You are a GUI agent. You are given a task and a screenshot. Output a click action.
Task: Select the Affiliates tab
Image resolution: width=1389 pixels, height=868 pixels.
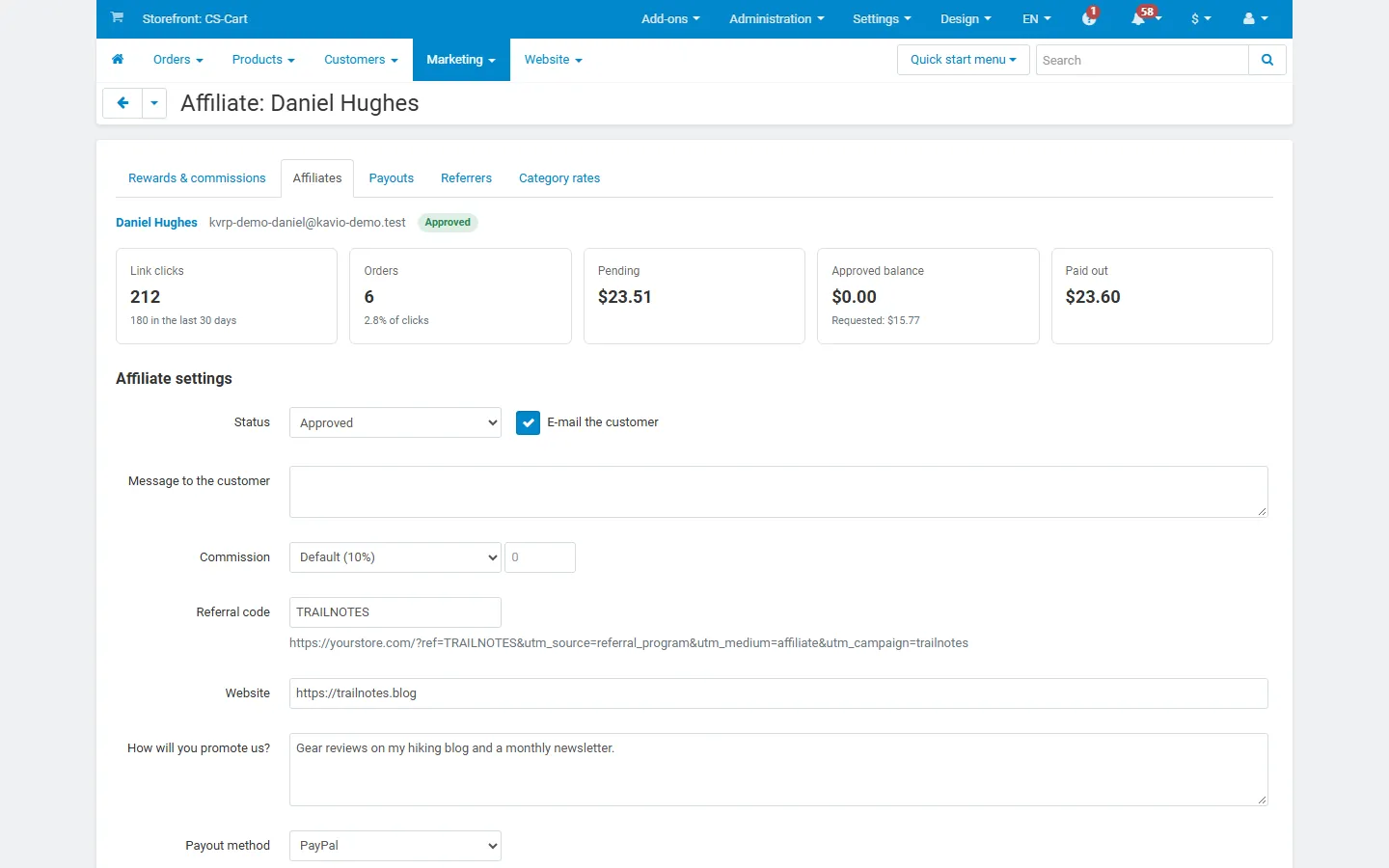click(x=317, y=178)
